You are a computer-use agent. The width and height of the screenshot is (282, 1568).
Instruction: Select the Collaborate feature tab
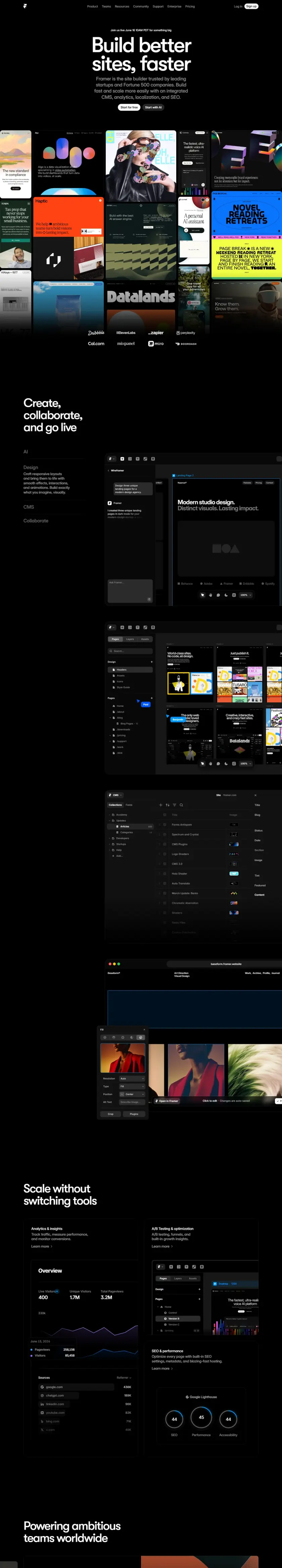pyautogui.click(x=36, y=521)
